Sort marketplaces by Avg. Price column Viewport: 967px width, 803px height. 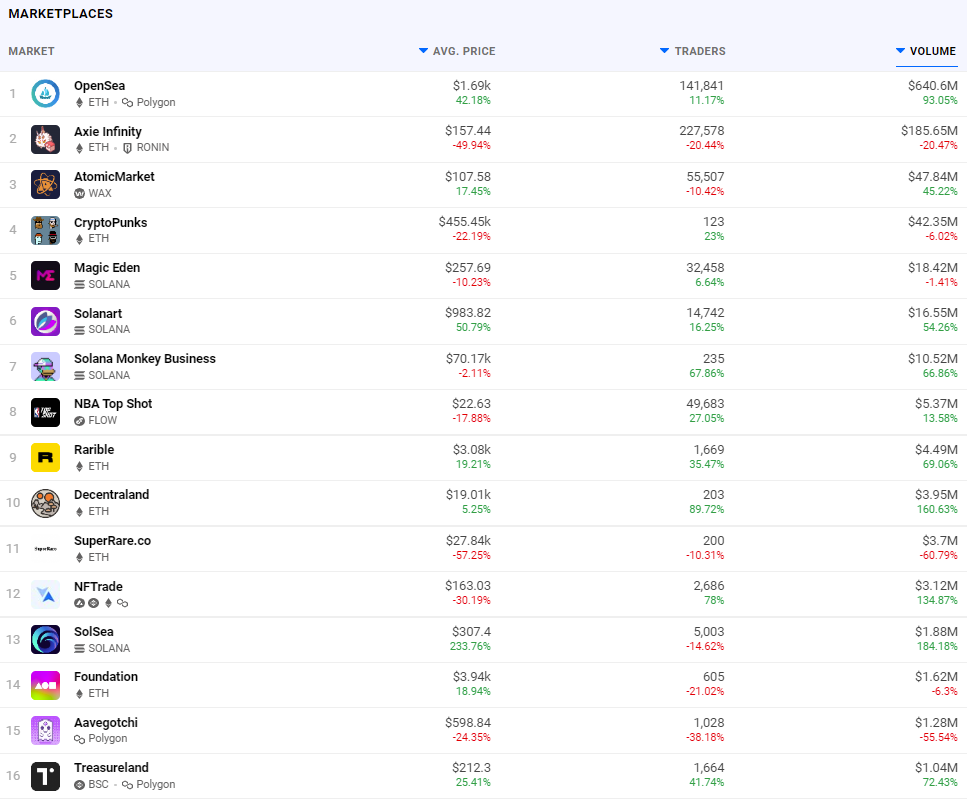coord(457,51)
